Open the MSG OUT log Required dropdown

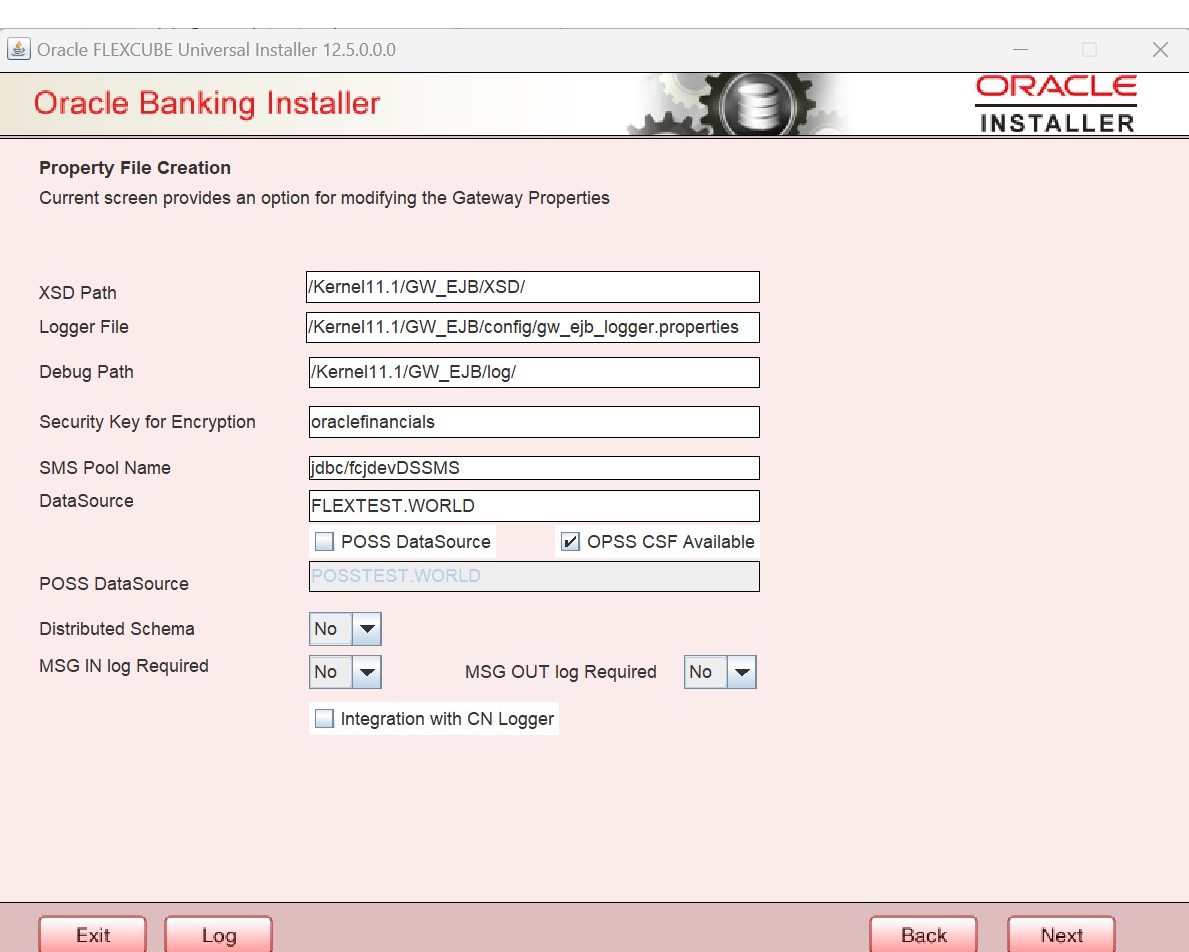tap(720, 672)
